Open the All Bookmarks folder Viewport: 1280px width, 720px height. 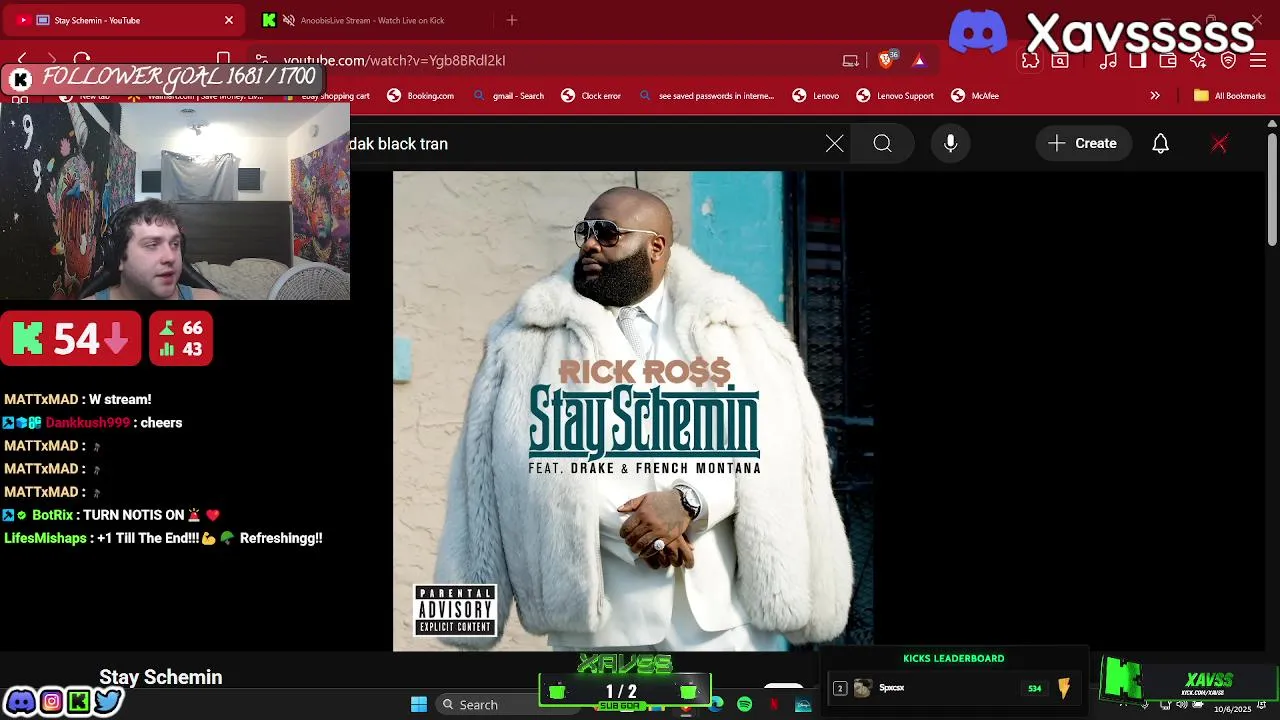click(x=1230, y=96)
